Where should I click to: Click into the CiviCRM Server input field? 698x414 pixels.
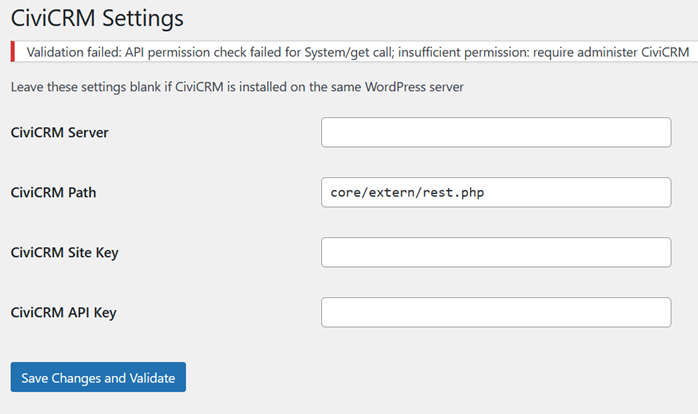click(x=495, y=132)
